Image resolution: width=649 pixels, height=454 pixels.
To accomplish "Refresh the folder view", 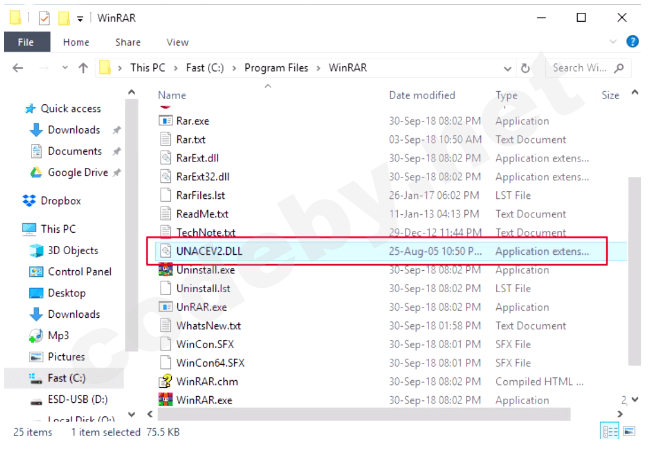I will pos(525,68).
